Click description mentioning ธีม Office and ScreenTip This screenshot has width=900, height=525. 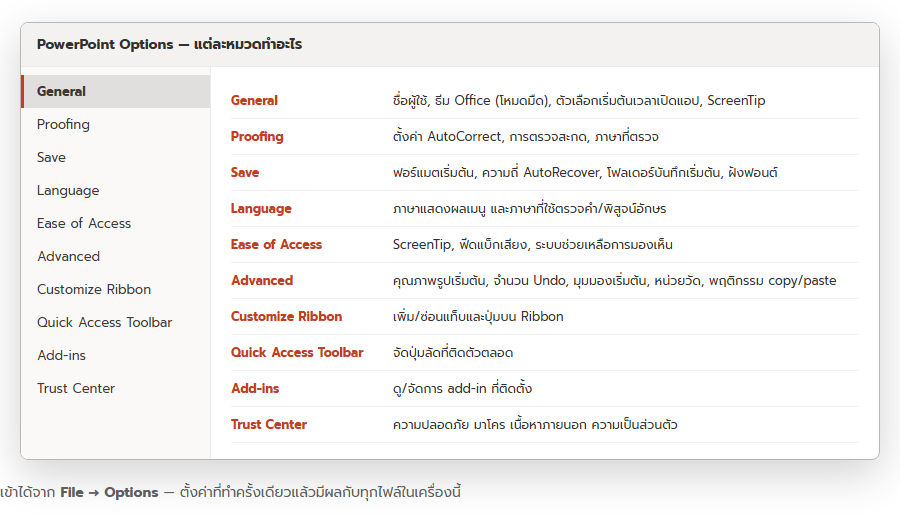coord(579,100)
